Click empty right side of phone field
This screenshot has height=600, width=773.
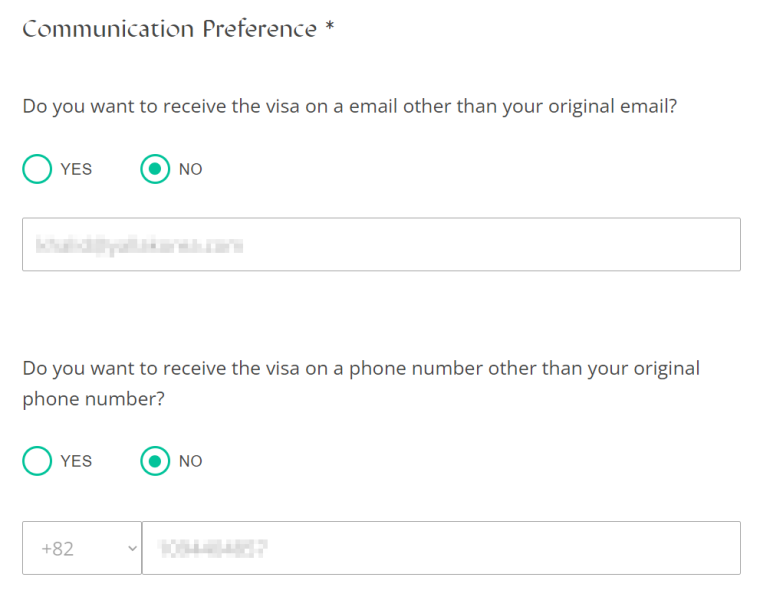[542, 548]
